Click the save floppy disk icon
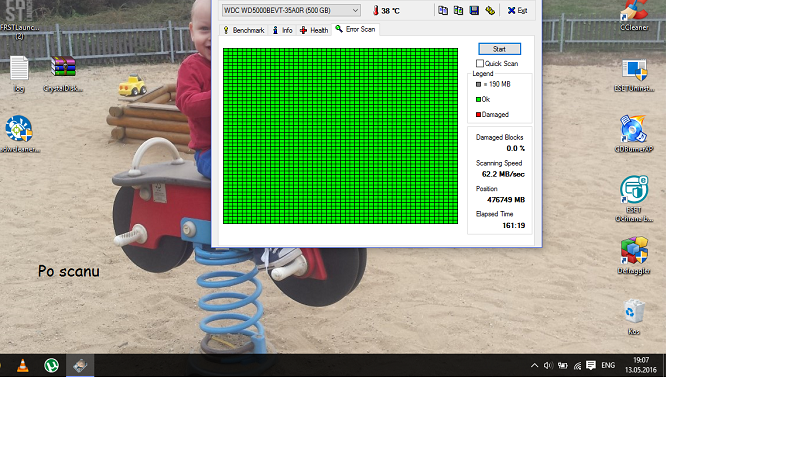The image size is (800, 449). 474,10
